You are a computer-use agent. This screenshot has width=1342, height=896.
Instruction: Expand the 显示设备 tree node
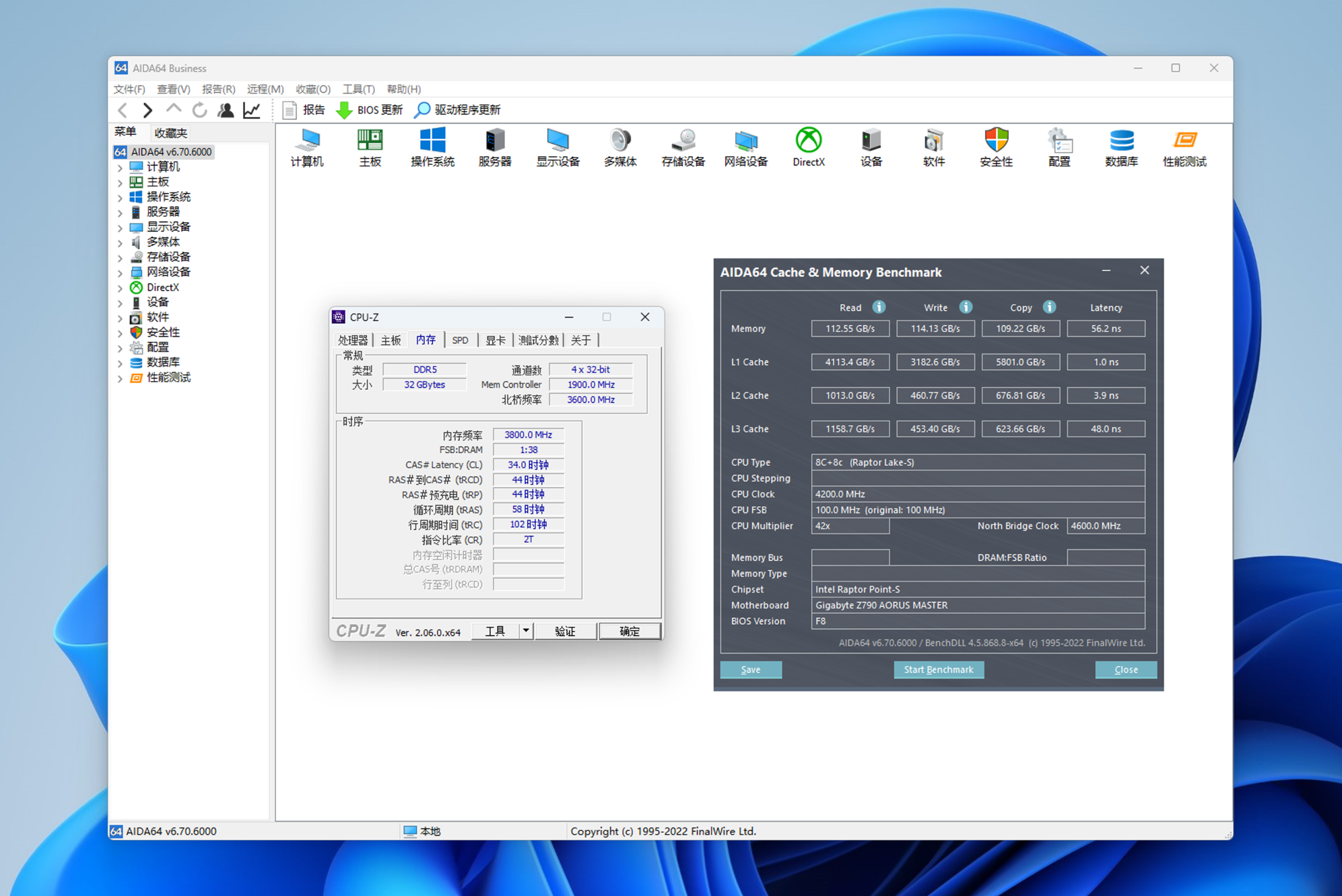click(120, 228)
